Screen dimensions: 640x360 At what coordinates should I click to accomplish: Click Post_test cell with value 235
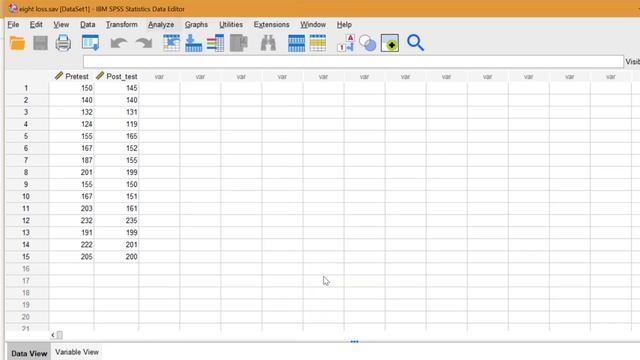pyautogui.click(x=116, y=220)
